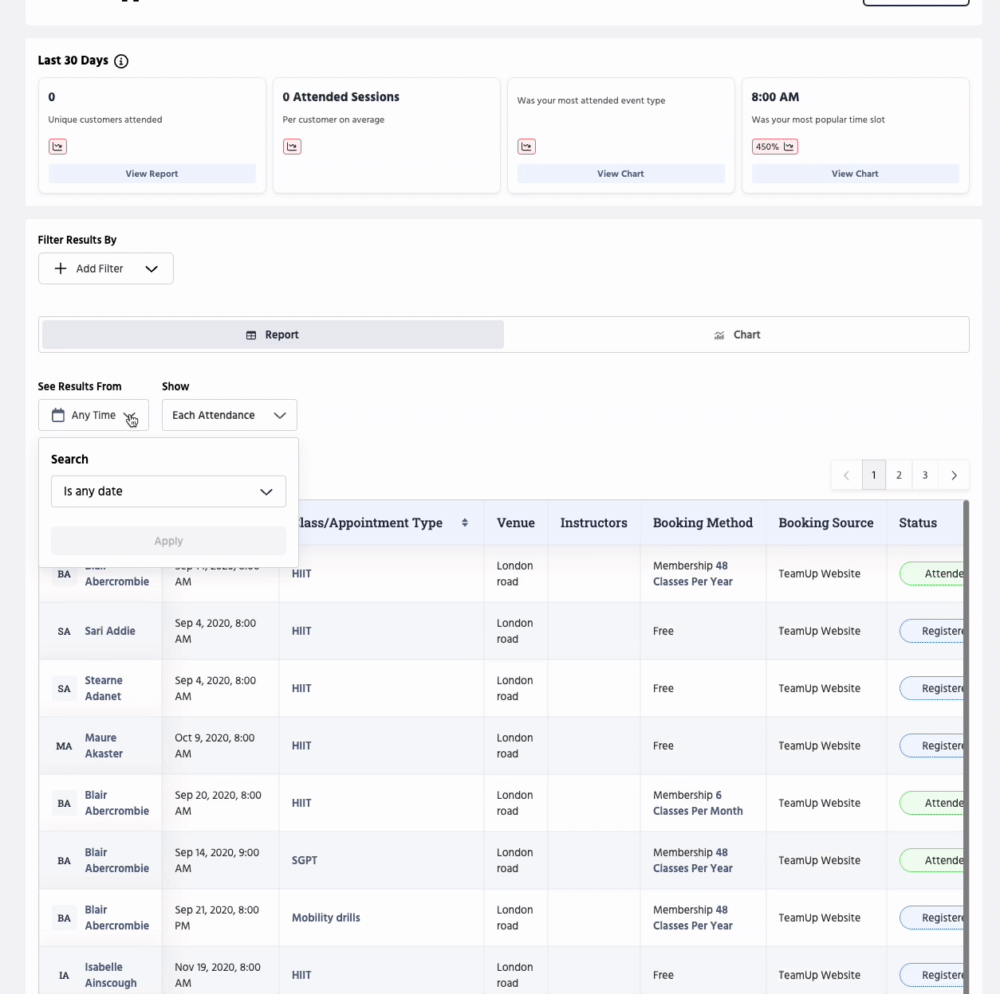Go to page 2 of results
Screen dimensions: 1000x994
(x=899, y=475)
